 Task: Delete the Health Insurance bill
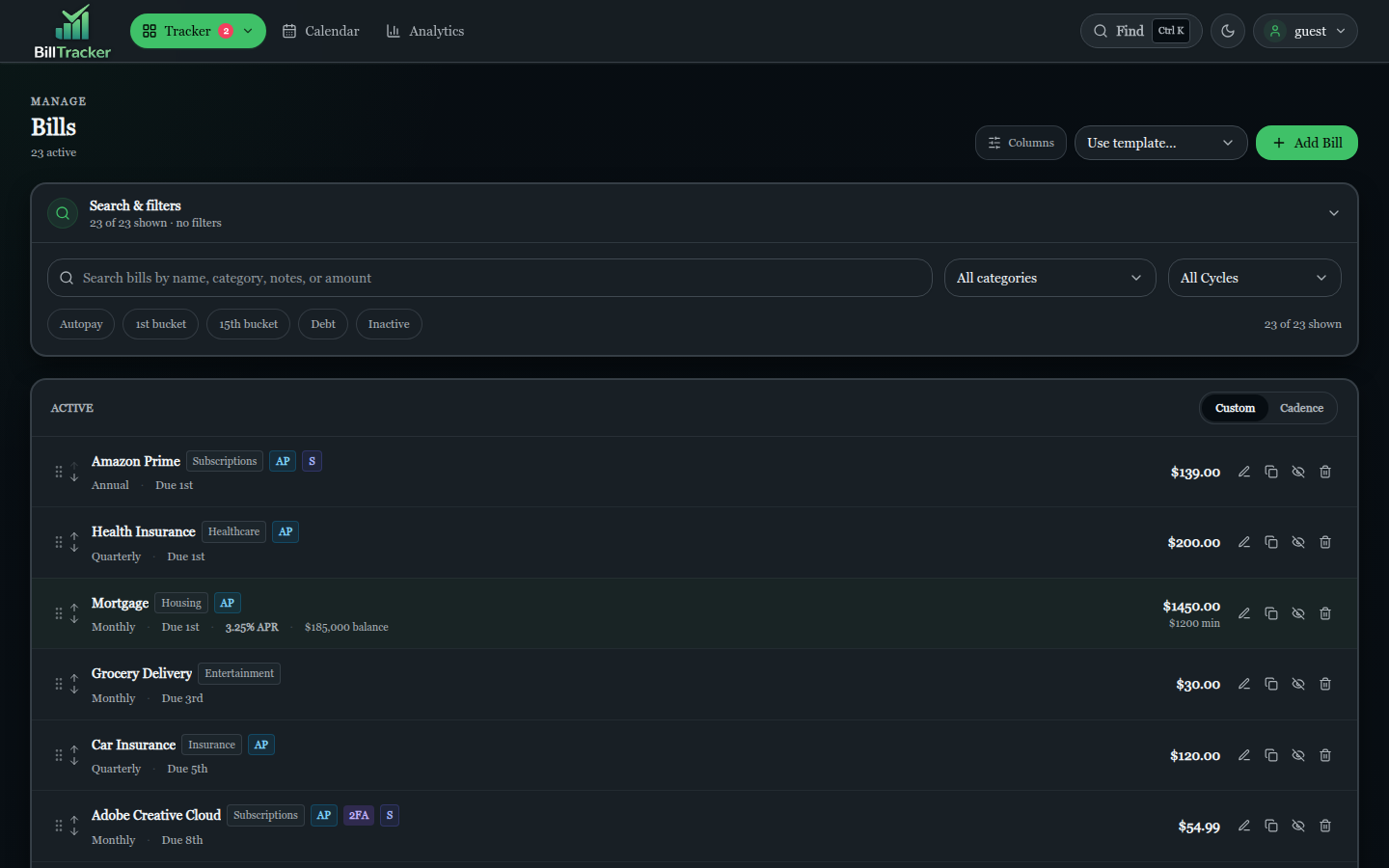[x=1325, y=542]
